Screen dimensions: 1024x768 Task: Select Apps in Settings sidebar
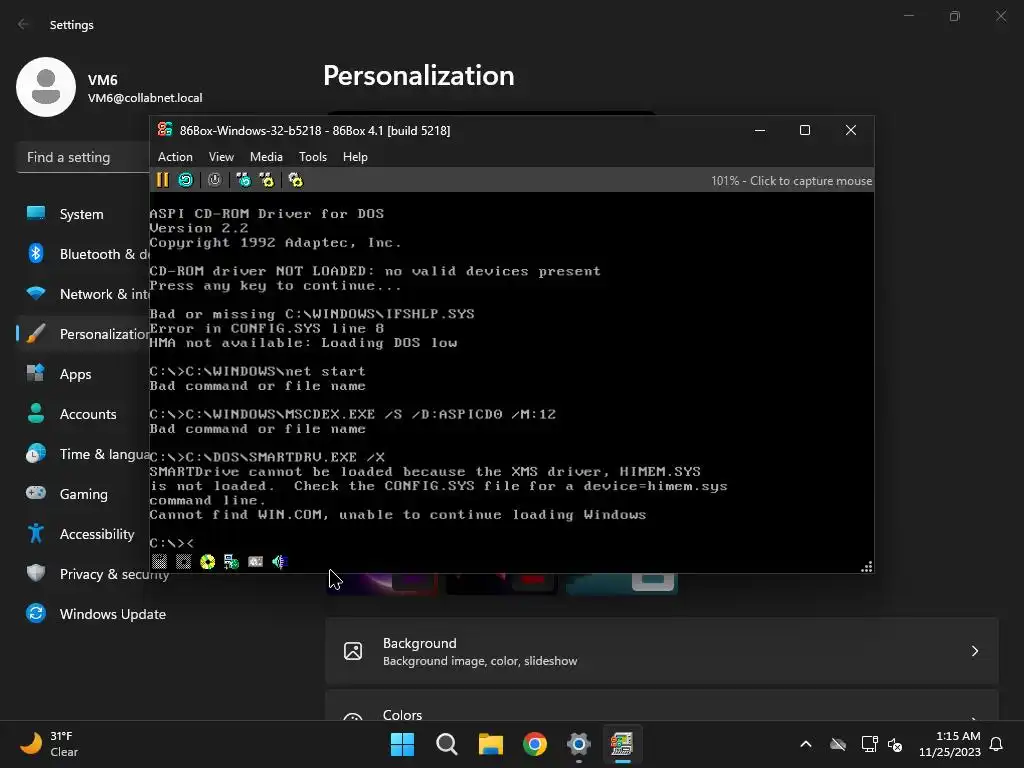click(x=84, y=374)
